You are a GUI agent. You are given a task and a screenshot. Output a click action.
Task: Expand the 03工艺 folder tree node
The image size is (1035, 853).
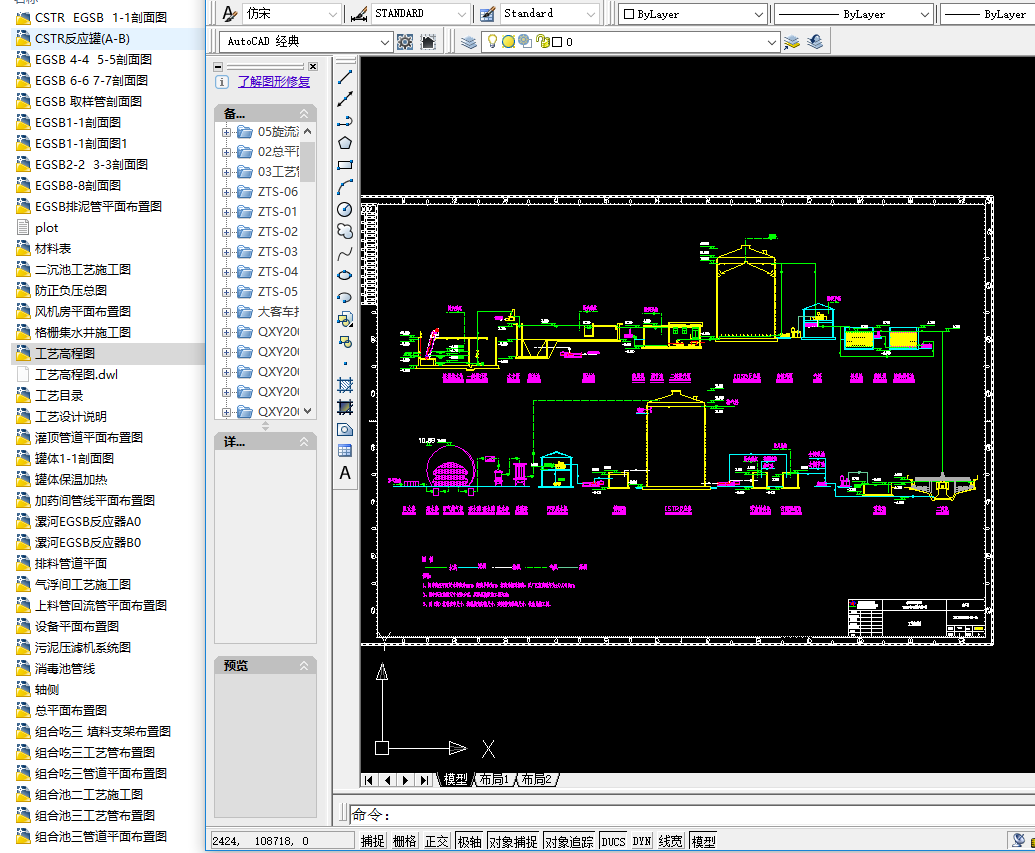click(227, 172)
